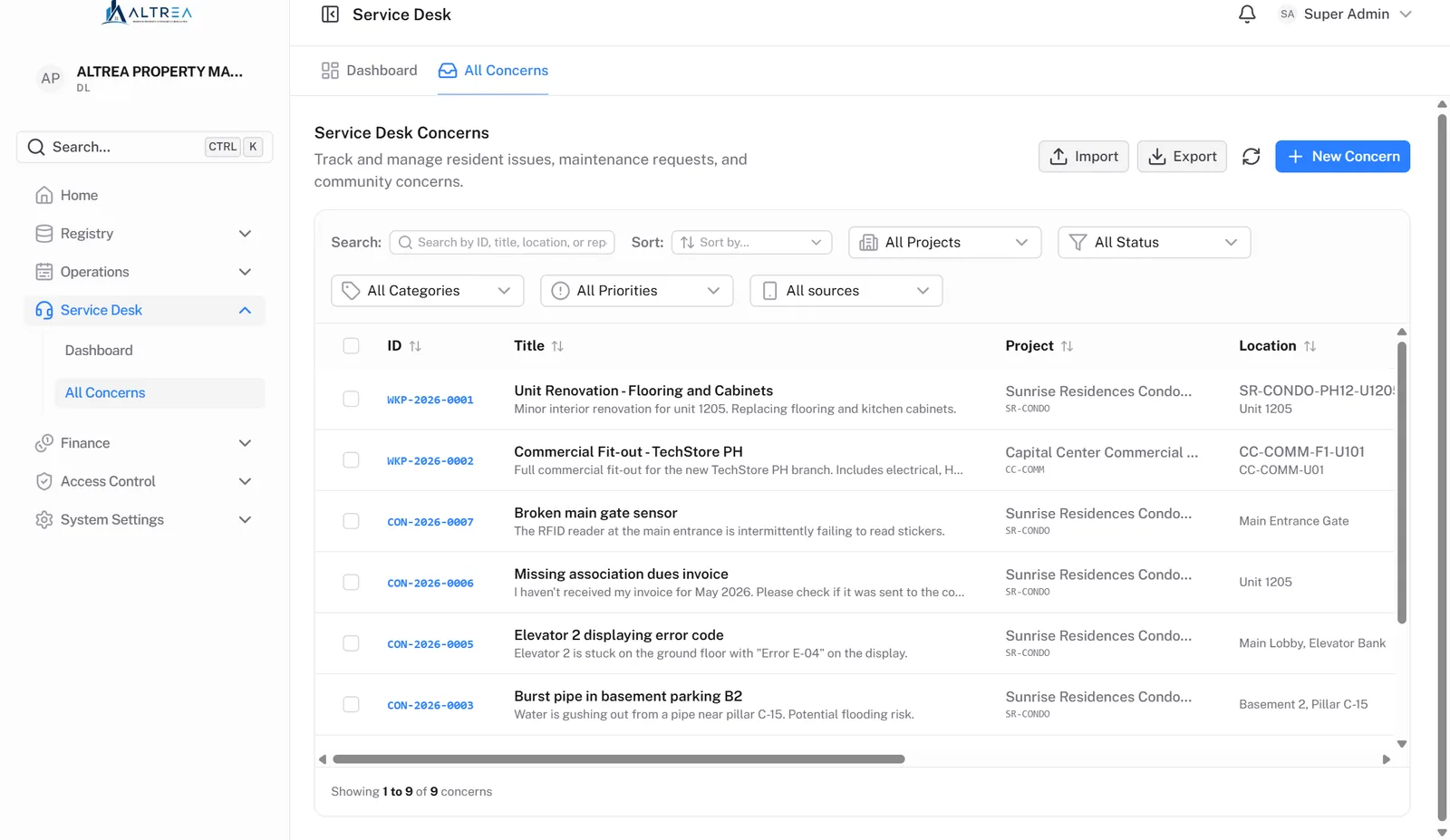Image resolution: width=1450 pixels, height=840 pixels.
Task: Click the SA avatar badge
Action: click(1287, 14)
